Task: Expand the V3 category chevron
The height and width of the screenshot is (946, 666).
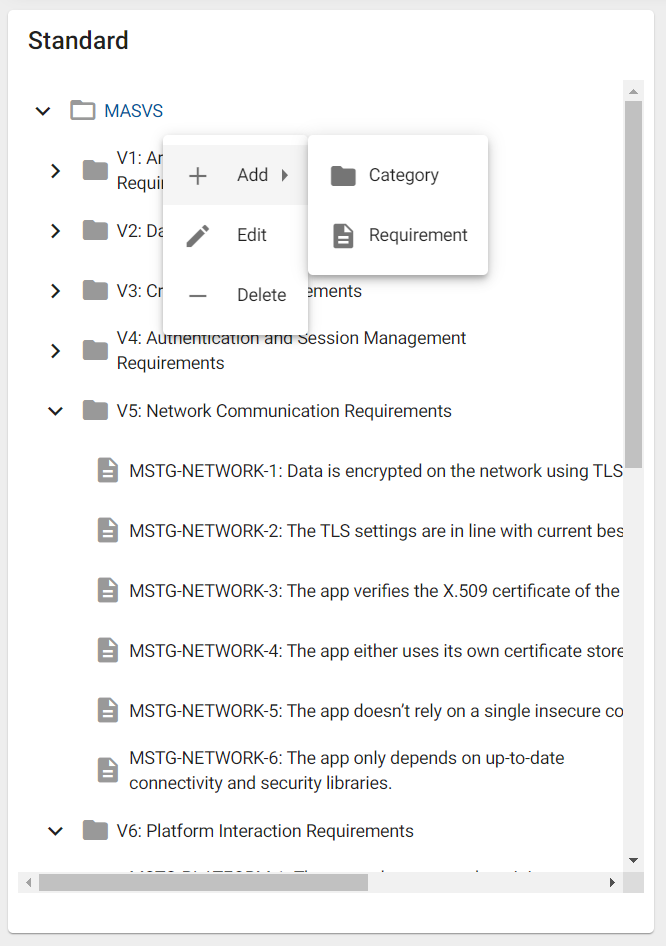Action: click(x=56, y=291)
